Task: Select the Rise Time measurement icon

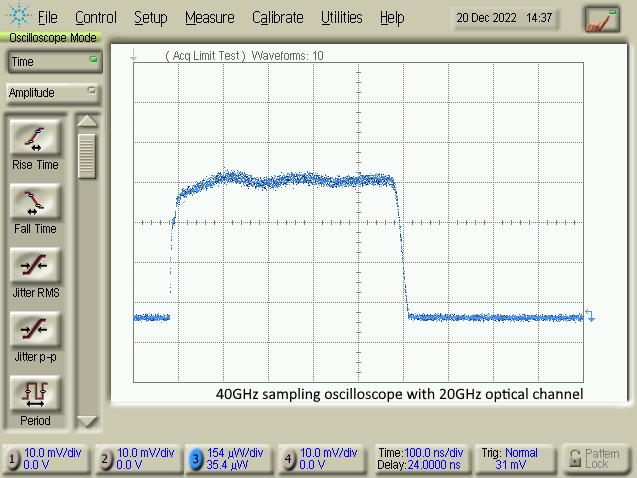Action: [35, 137]
